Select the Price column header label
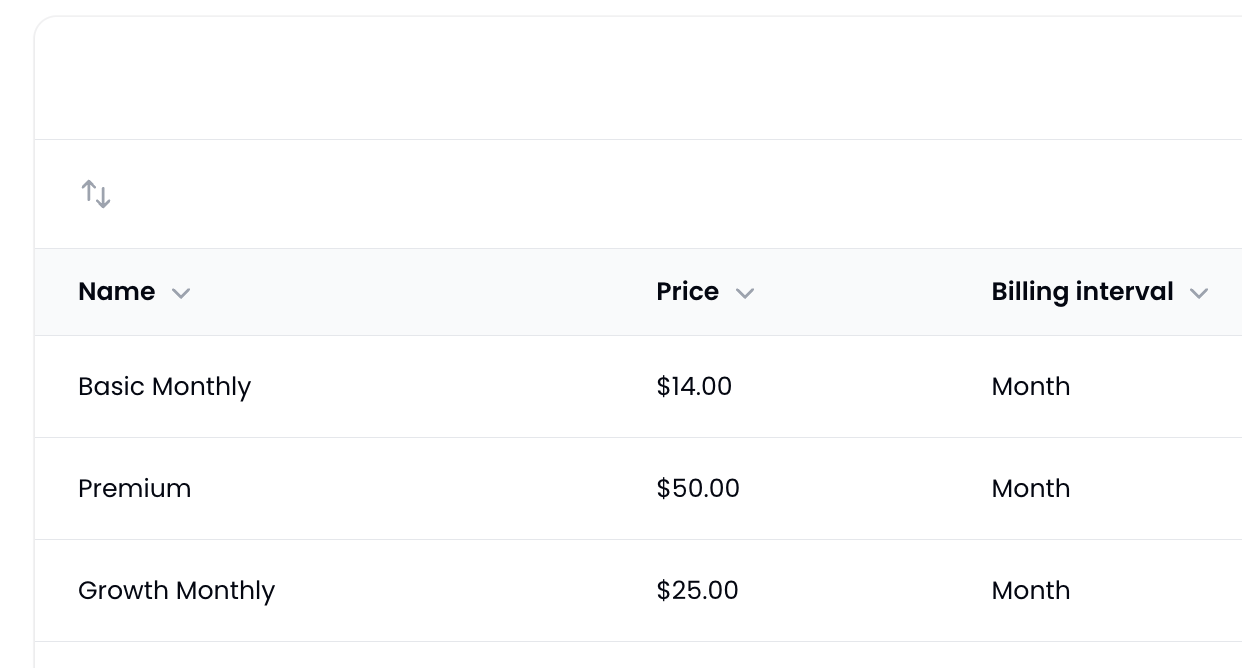The image size is (1242, 668). pos(688,292)
